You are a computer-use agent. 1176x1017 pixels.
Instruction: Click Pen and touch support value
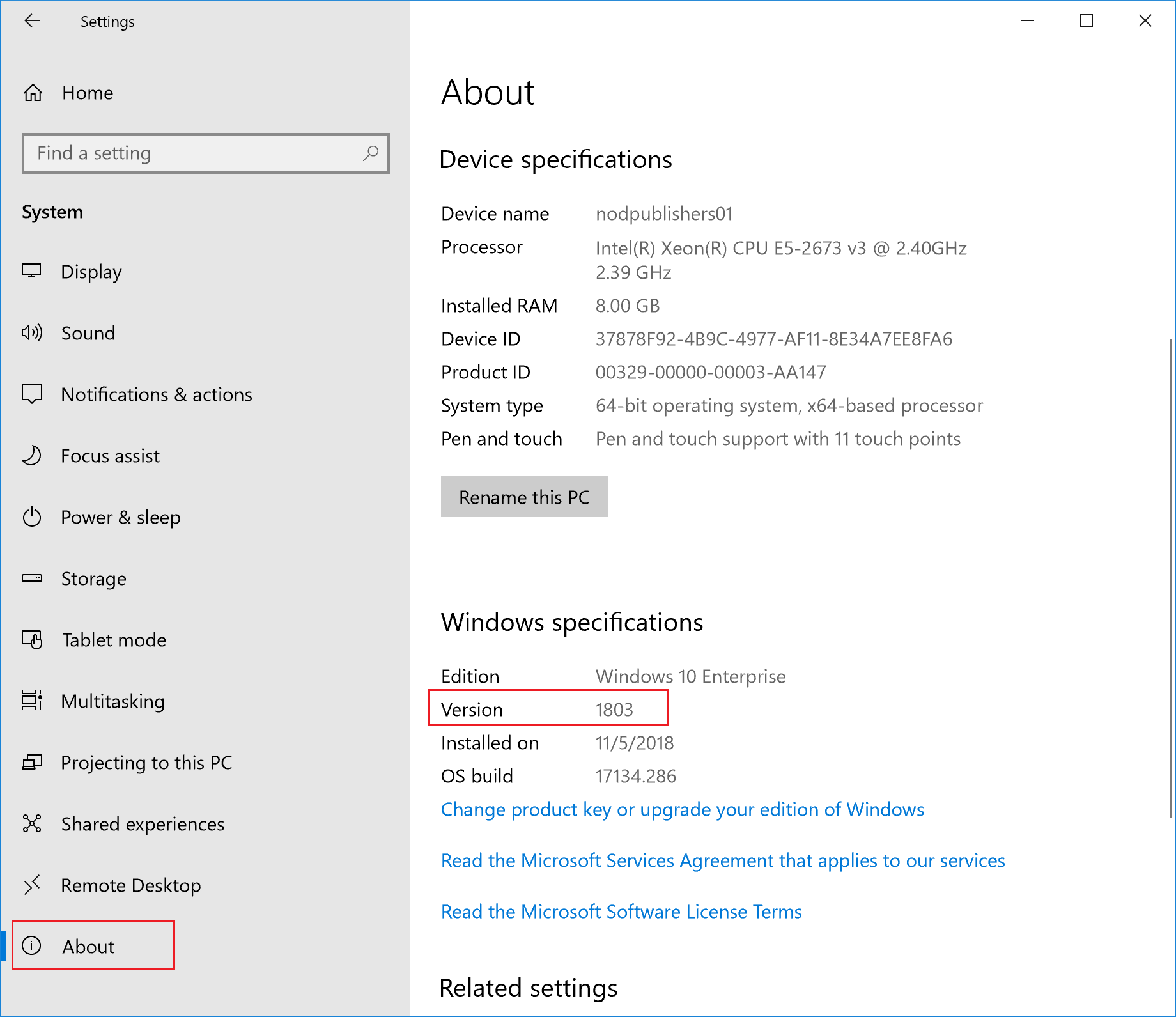(x=778, y=439)
